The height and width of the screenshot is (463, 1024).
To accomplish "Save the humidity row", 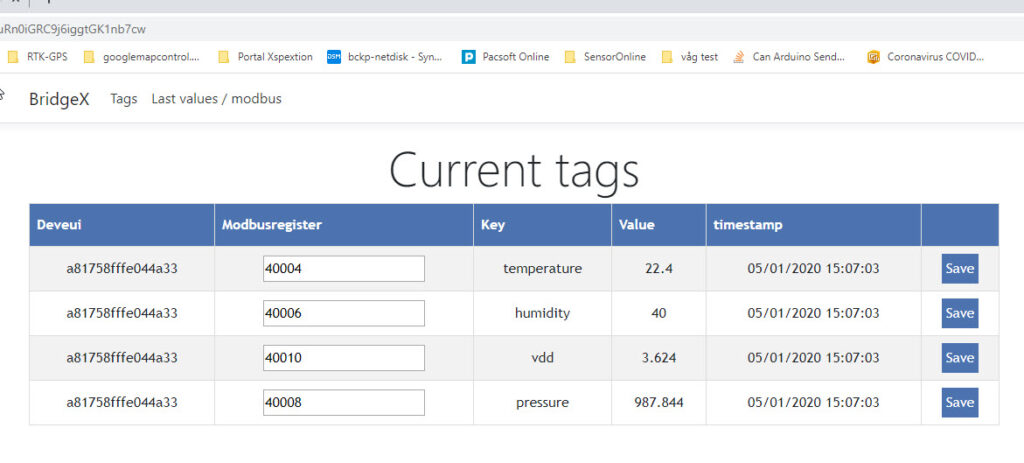I will point(960,313).
